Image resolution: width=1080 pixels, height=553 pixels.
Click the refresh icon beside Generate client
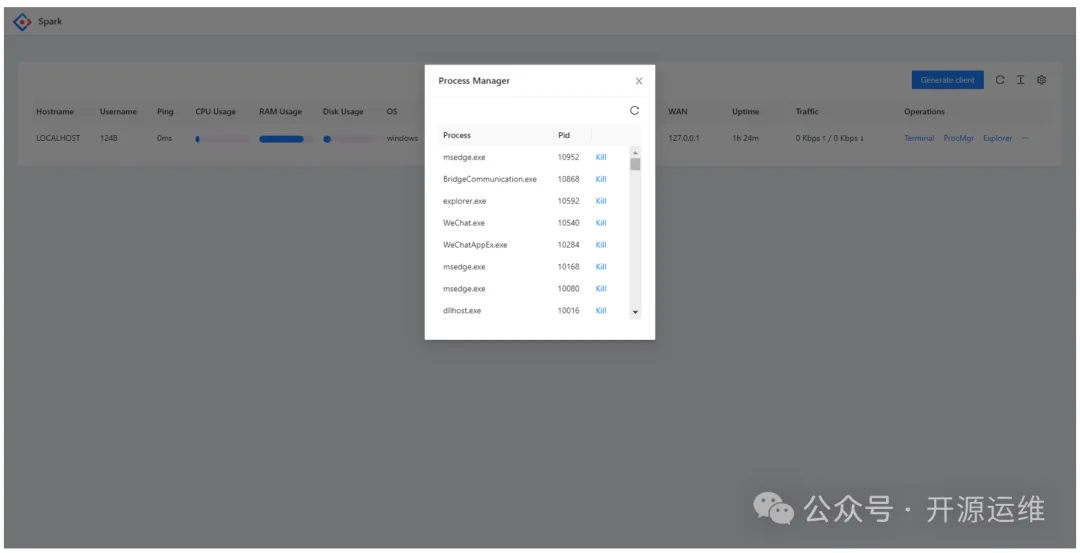click(x=1000, y=80)
